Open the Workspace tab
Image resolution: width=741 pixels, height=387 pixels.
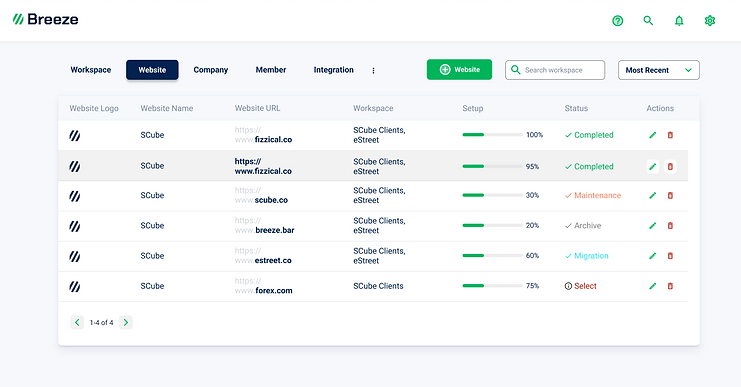pyautogui.click(x=91, y=70)
